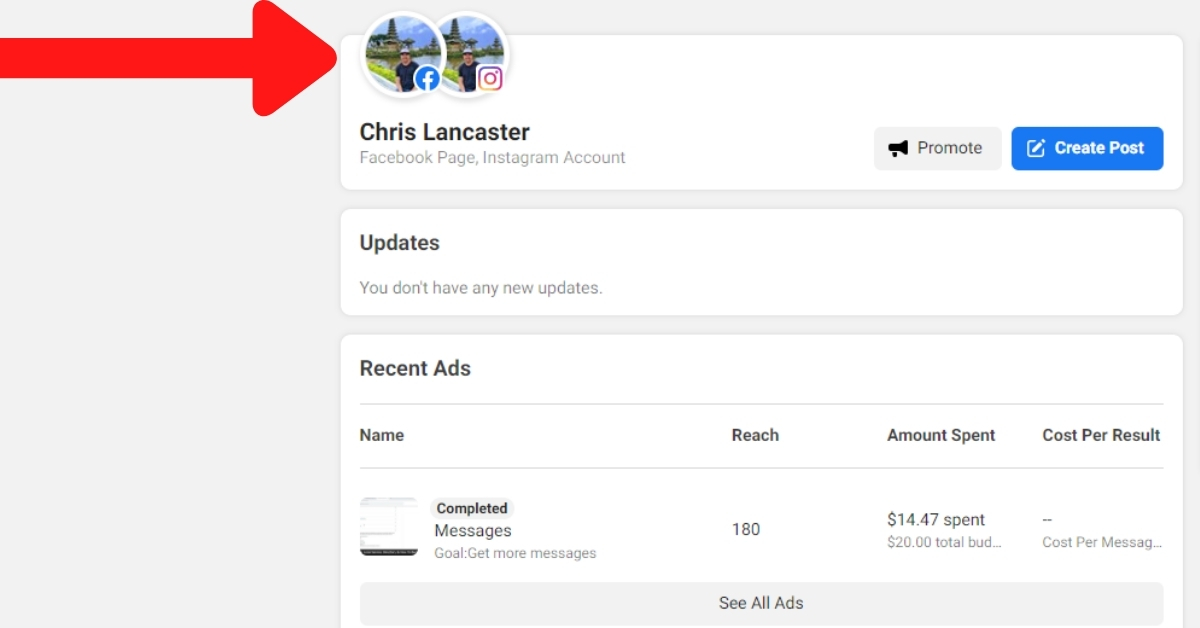Click 'You don't have any new updates.'

(x=481, y=288)
